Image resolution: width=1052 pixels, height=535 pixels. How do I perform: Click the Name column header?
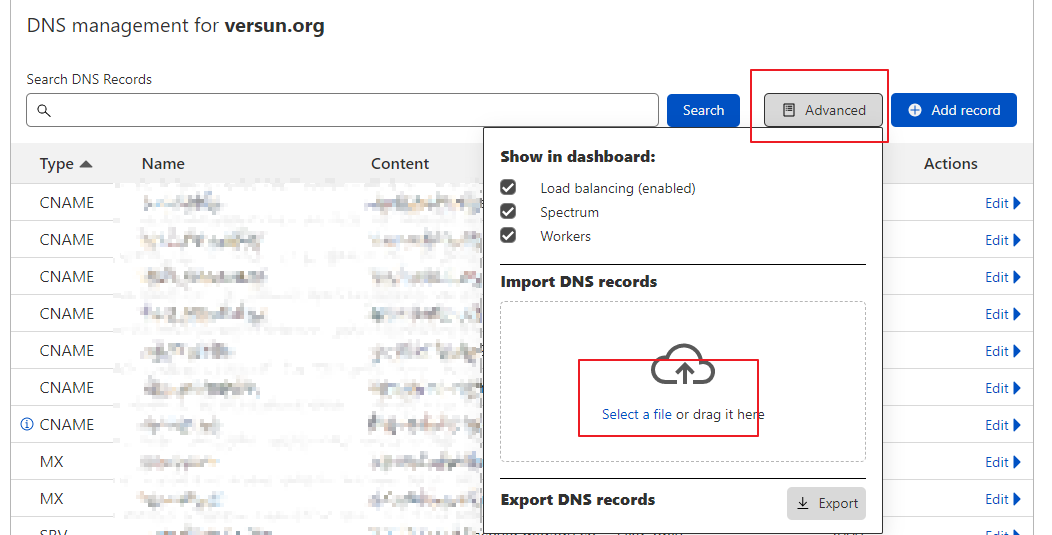(163, 164)
